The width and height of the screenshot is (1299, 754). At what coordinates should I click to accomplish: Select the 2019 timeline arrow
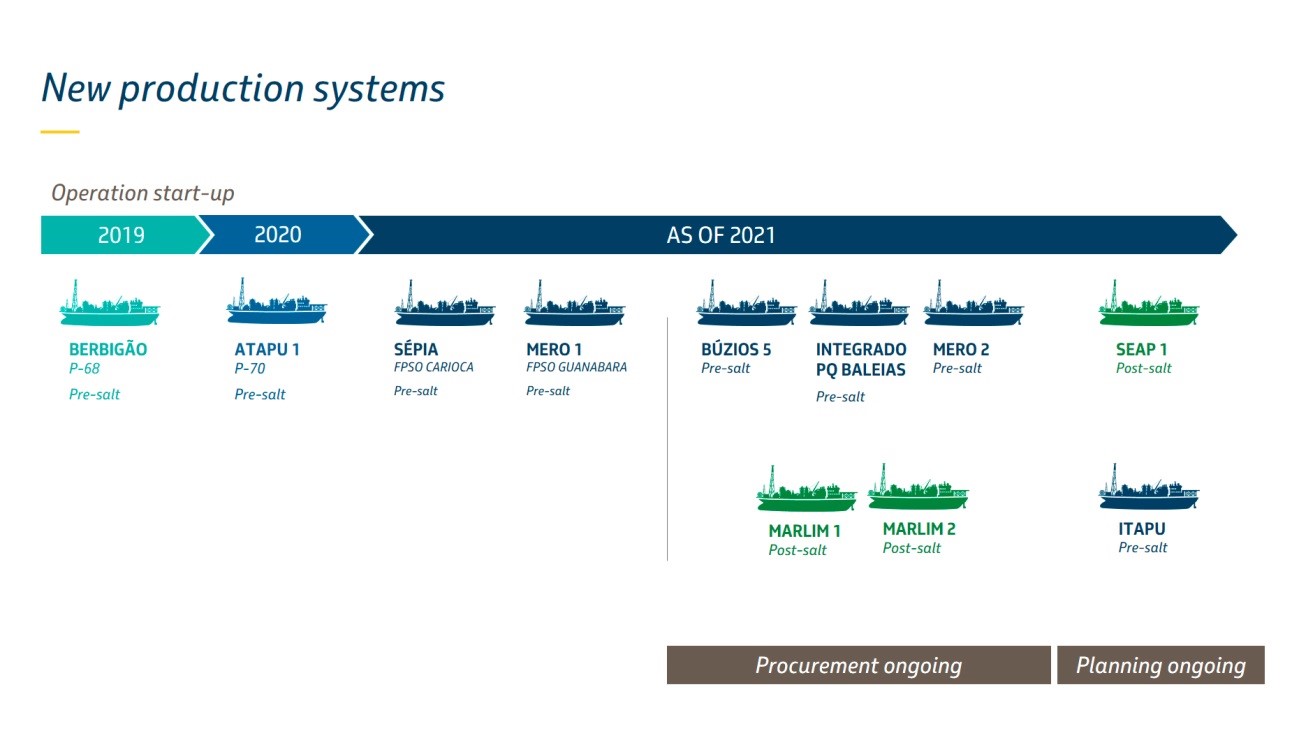(x=127, y=235)
